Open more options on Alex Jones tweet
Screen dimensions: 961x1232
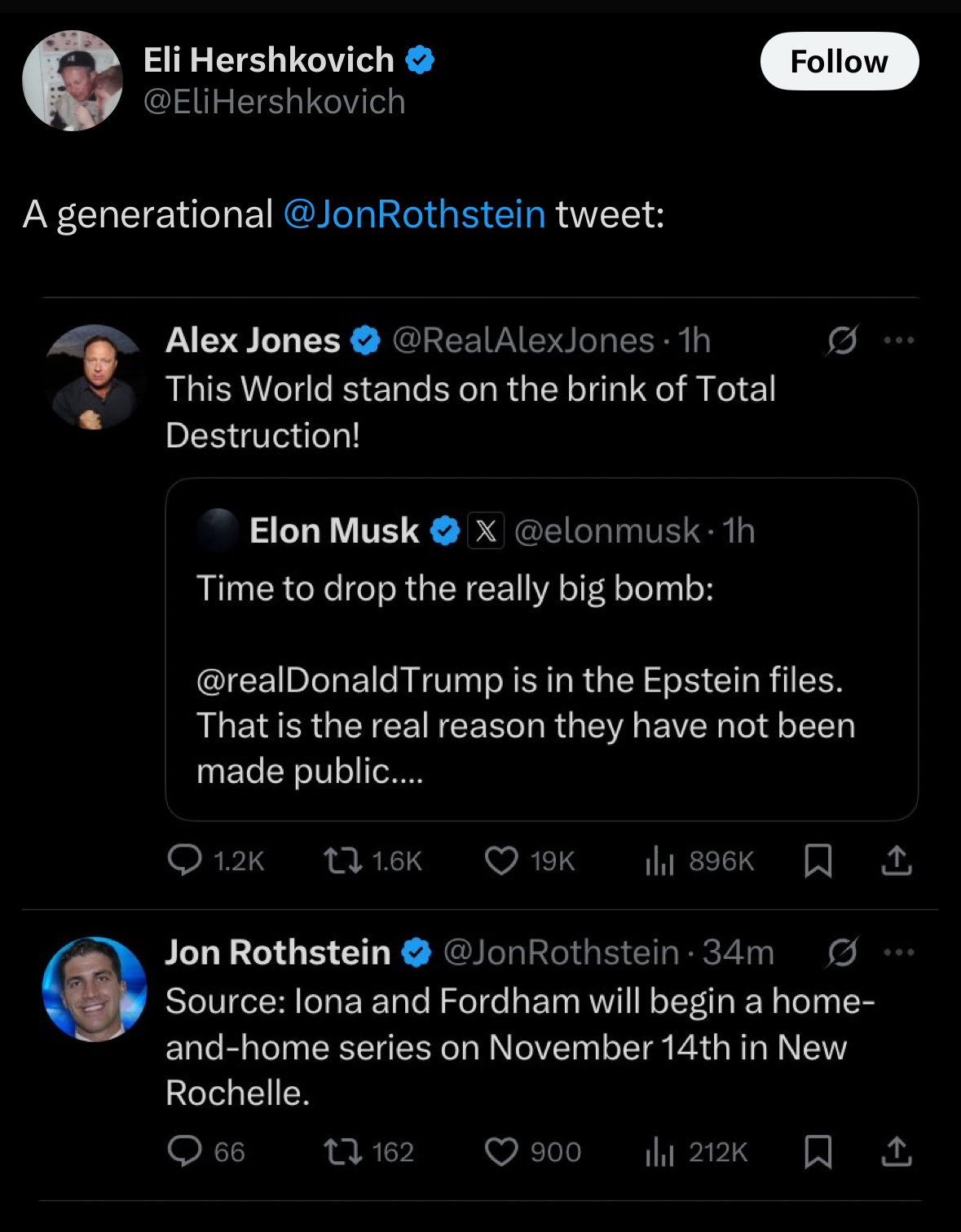[x=899, y=341]
